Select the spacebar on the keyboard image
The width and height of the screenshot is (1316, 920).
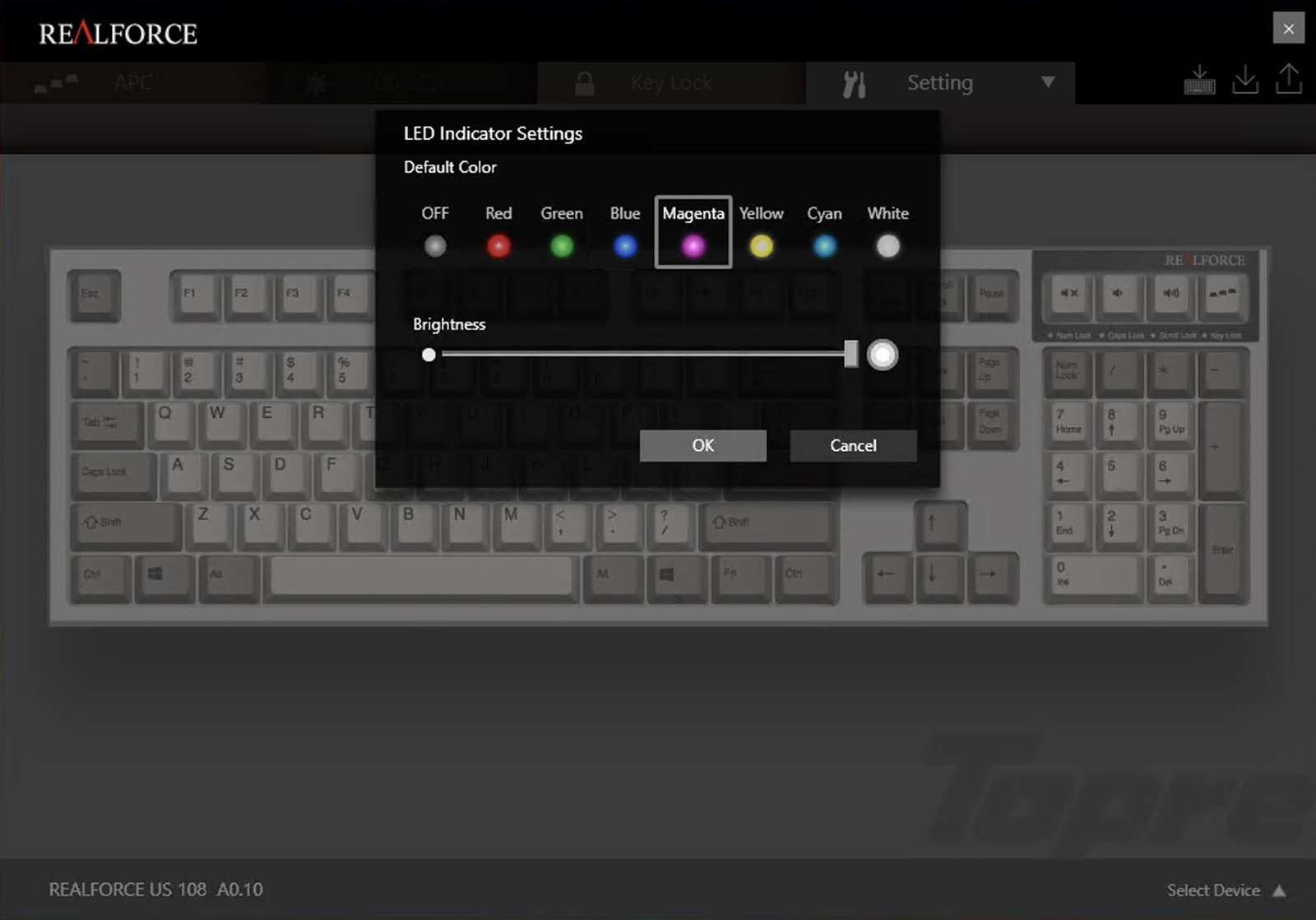420,578
